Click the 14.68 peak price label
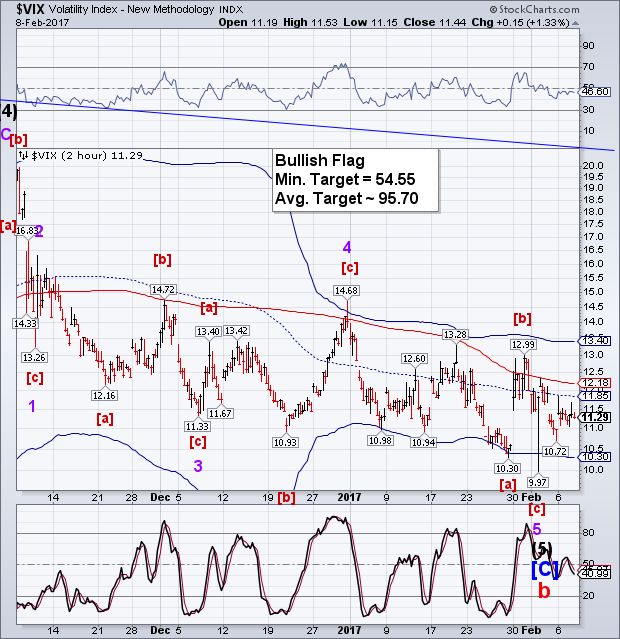The image size is (620, 639). (x=345, y=290)
